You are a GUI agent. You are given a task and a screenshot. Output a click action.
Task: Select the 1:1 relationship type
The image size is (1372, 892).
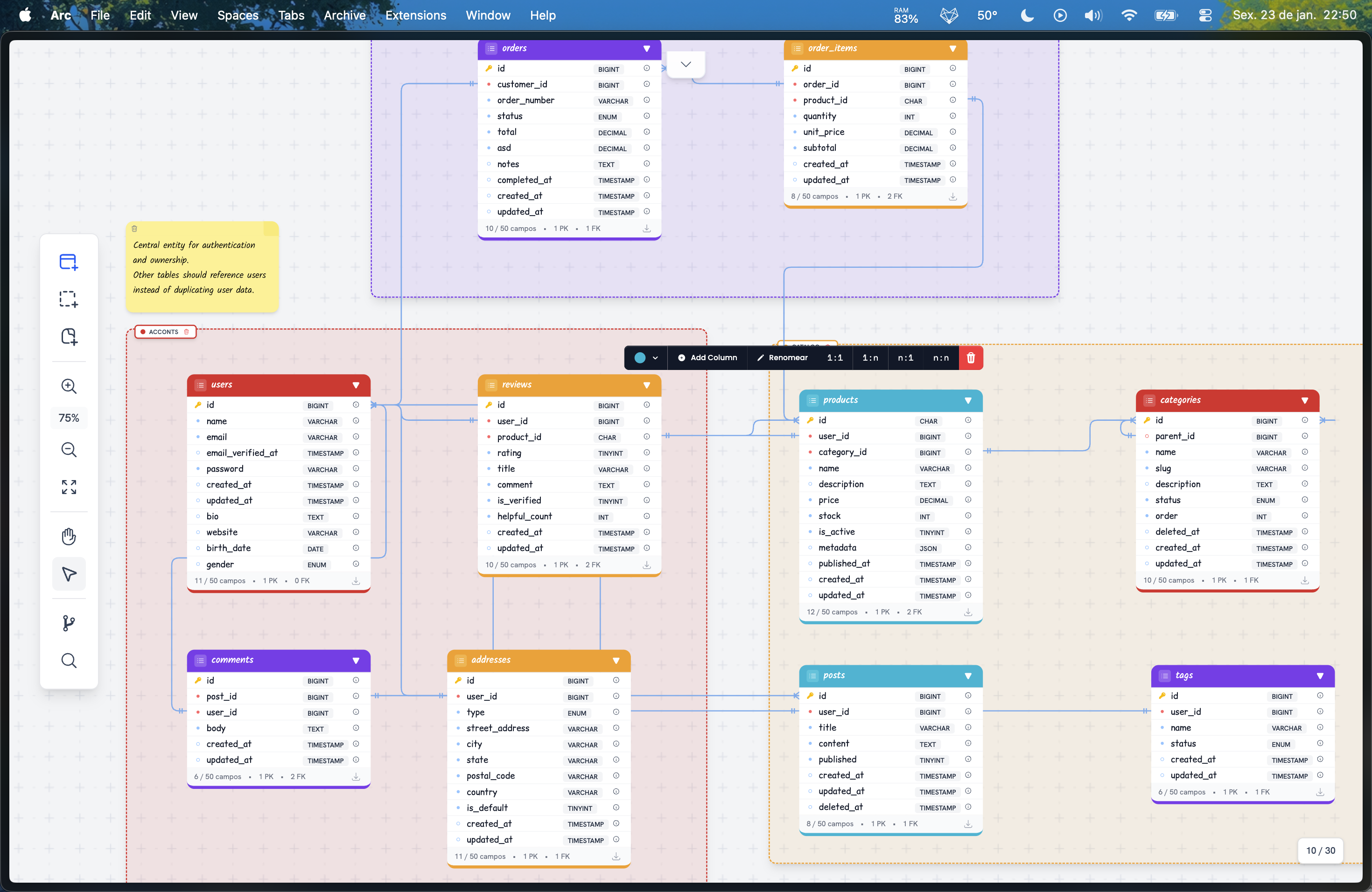835,358
